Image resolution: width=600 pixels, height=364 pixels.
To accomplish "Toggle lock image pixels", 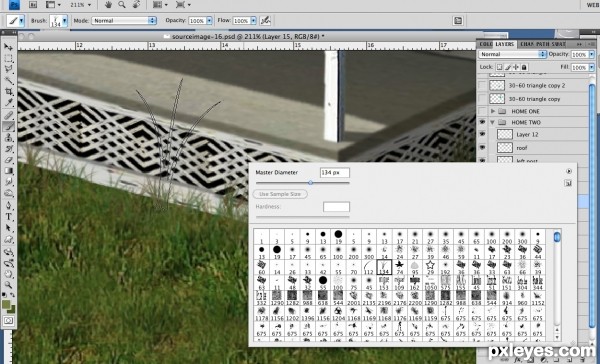I will (508, 67).
